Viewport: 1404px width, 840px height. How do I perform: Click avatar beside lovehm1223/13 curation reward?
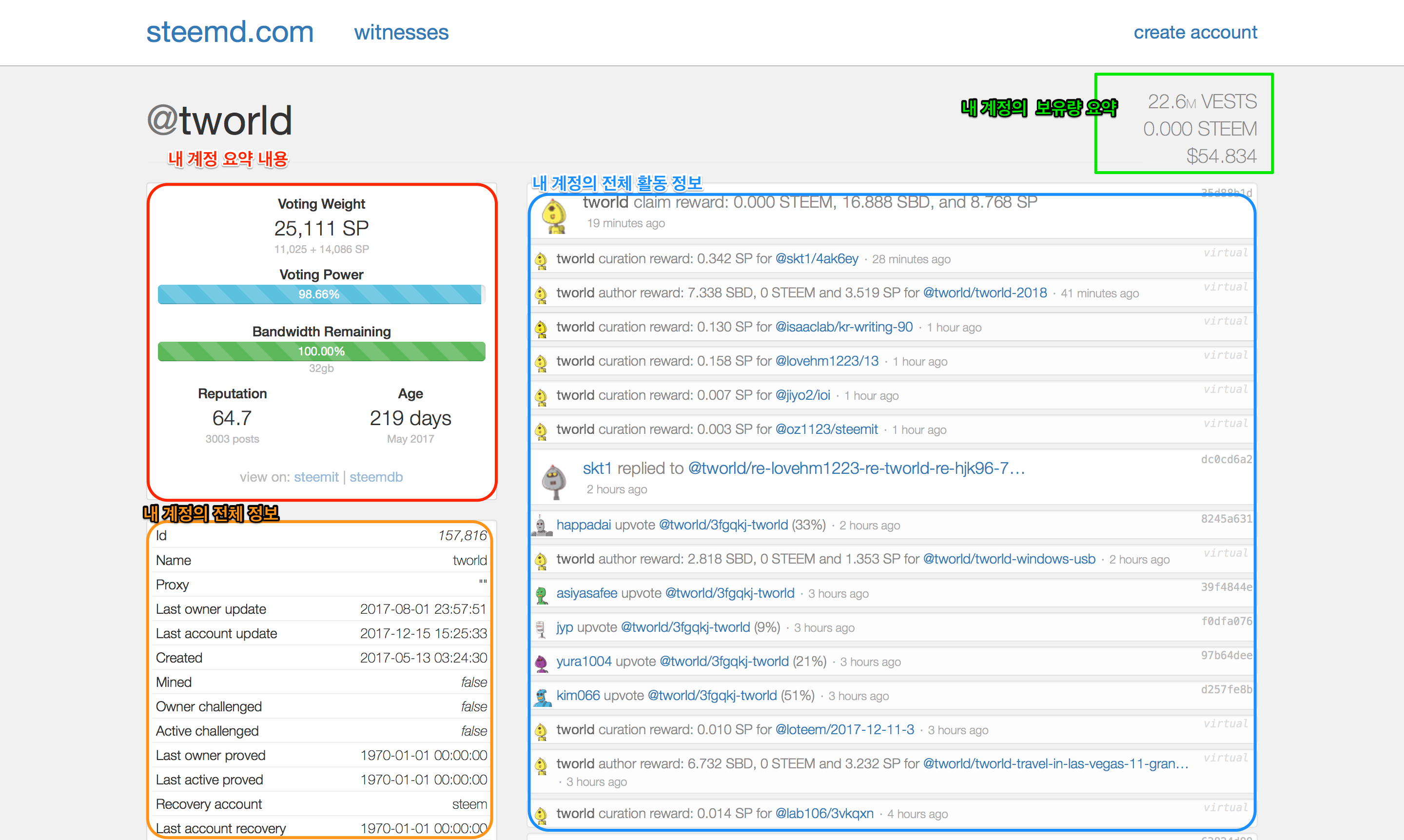click(541, 362)
